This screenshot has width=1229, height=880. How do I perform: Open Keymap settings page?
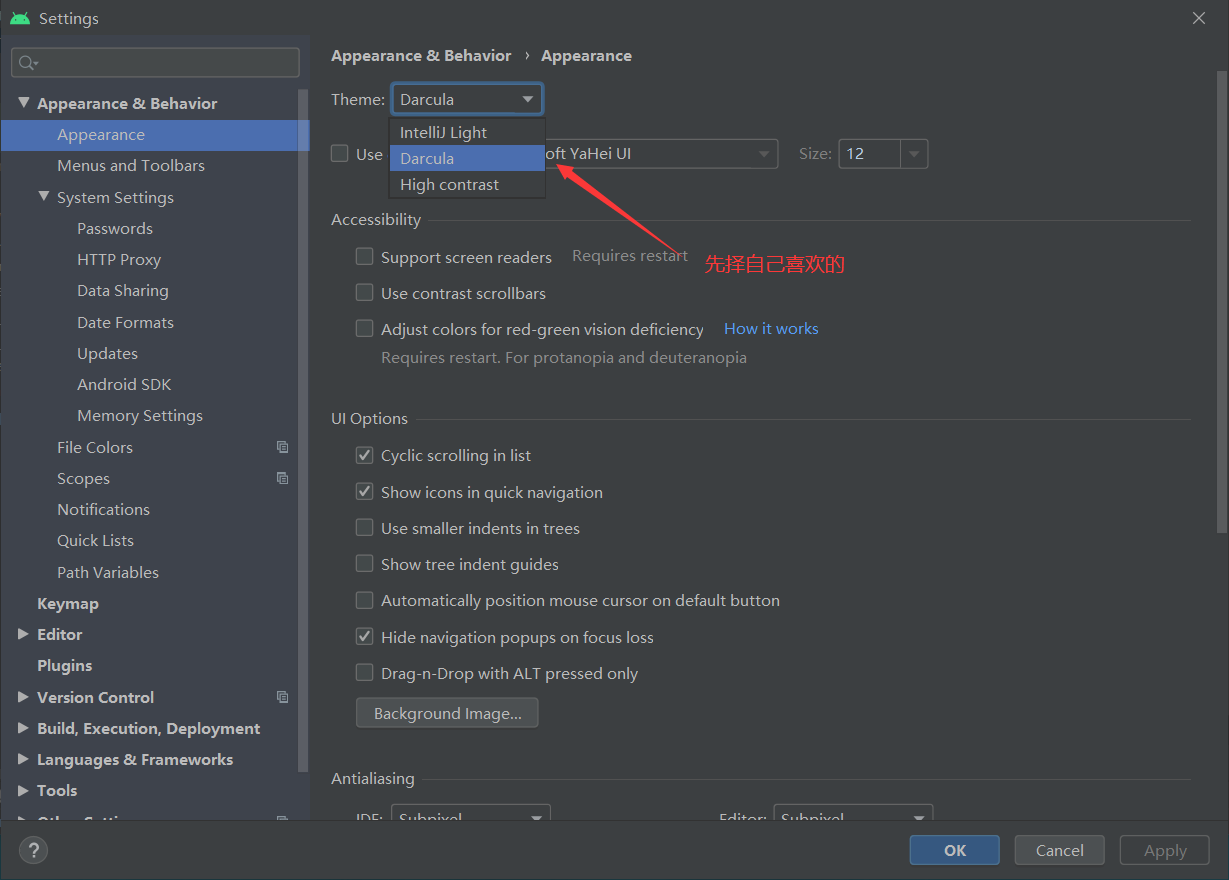coord(68,603)
